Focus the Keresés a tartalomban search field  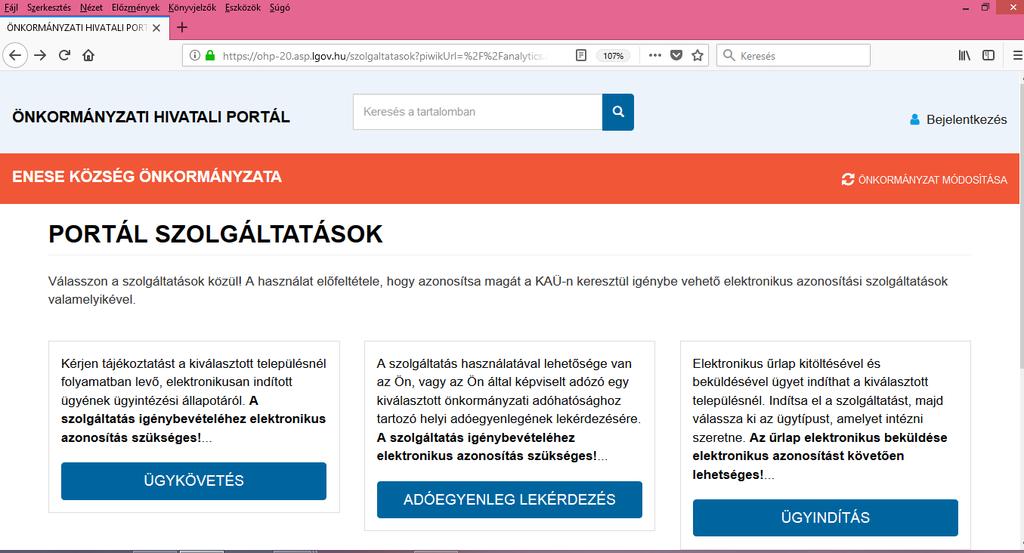[477, 112]
